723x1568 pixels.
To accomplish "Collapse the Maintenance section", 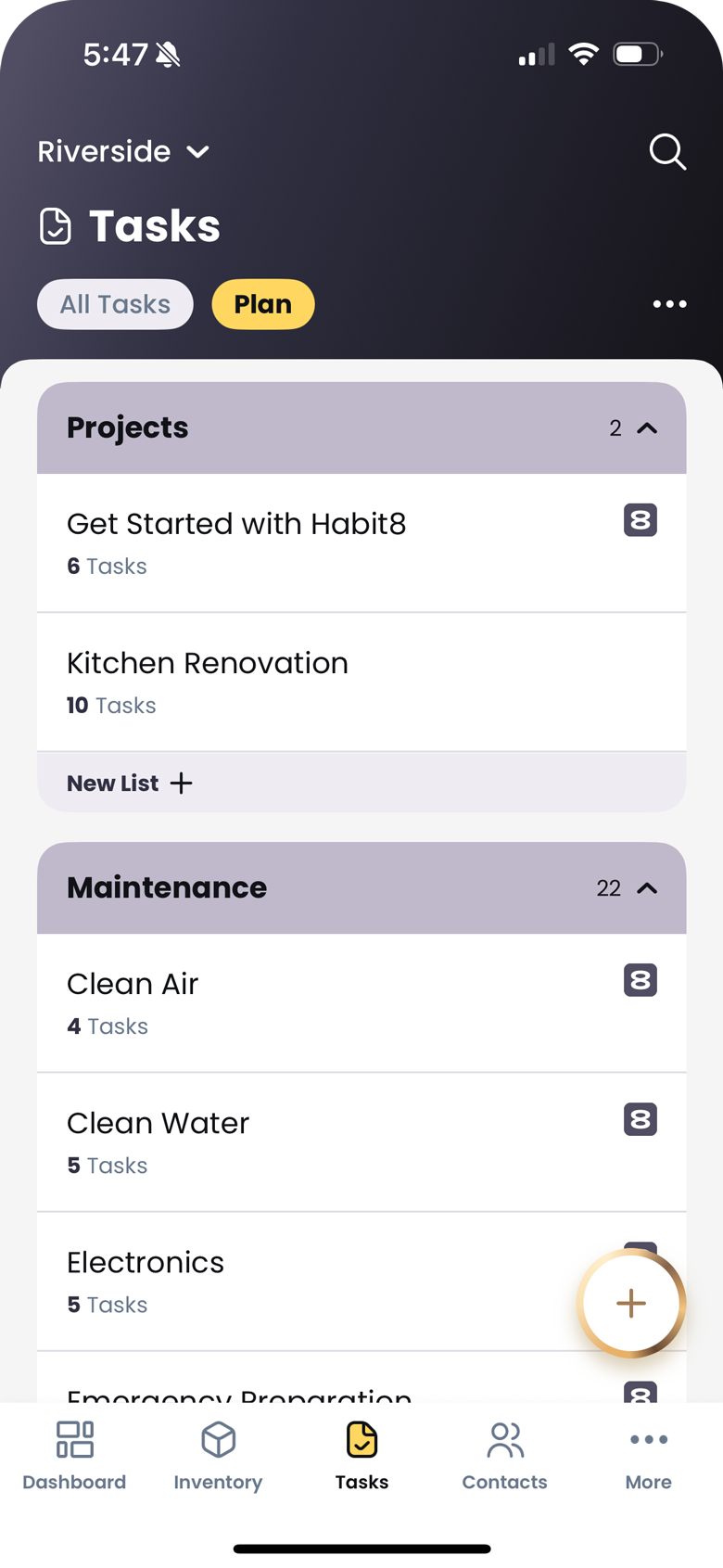I will pos(647,888).
